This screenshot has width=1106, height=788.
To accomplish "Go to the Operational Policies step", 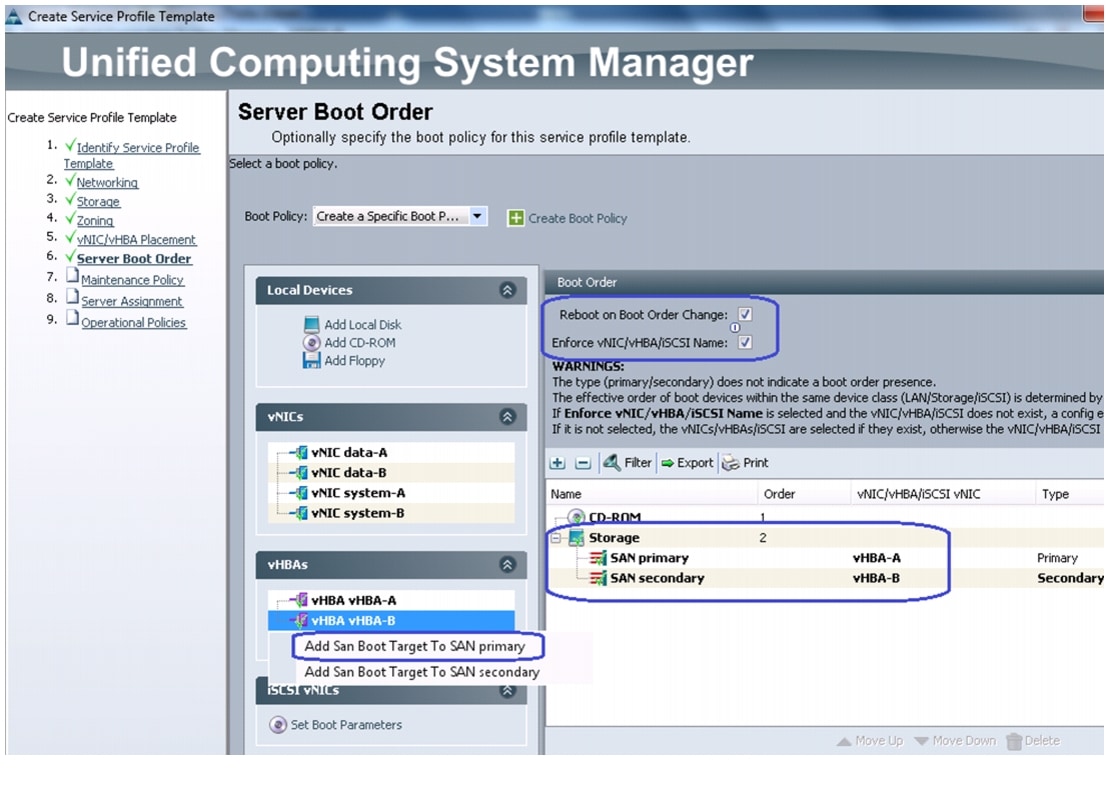I will coord(134,322).
